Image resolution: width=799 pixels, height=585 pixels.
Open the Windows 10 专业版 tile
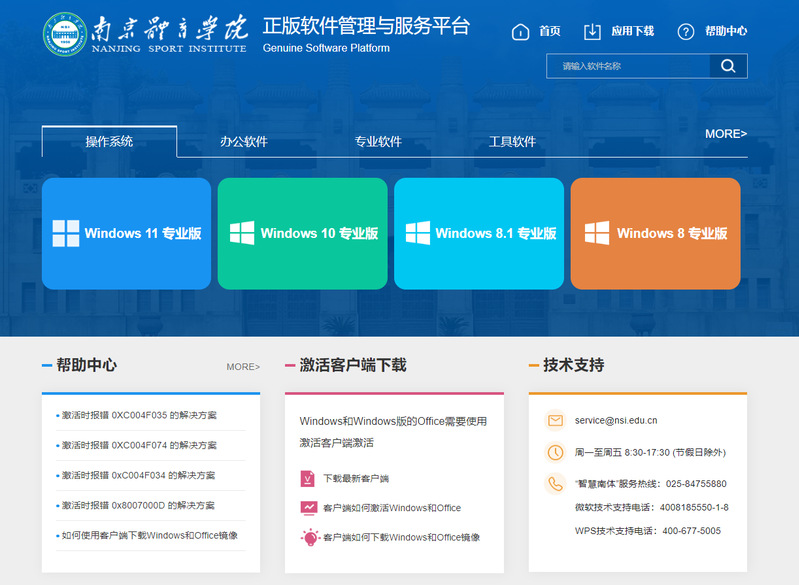[303, 234]
